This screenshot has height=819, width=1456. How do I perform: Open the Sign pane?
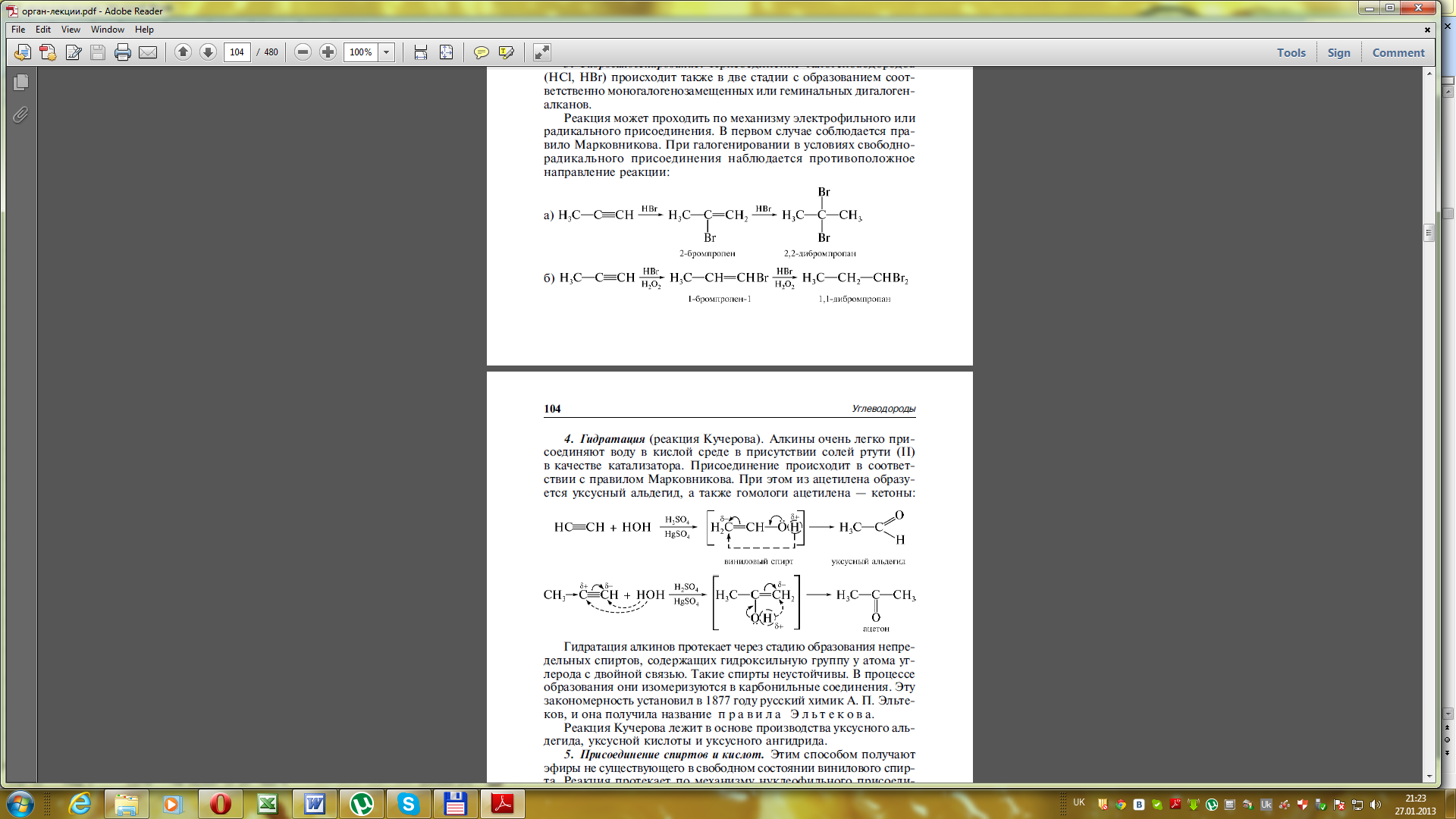click(1338, 52)
